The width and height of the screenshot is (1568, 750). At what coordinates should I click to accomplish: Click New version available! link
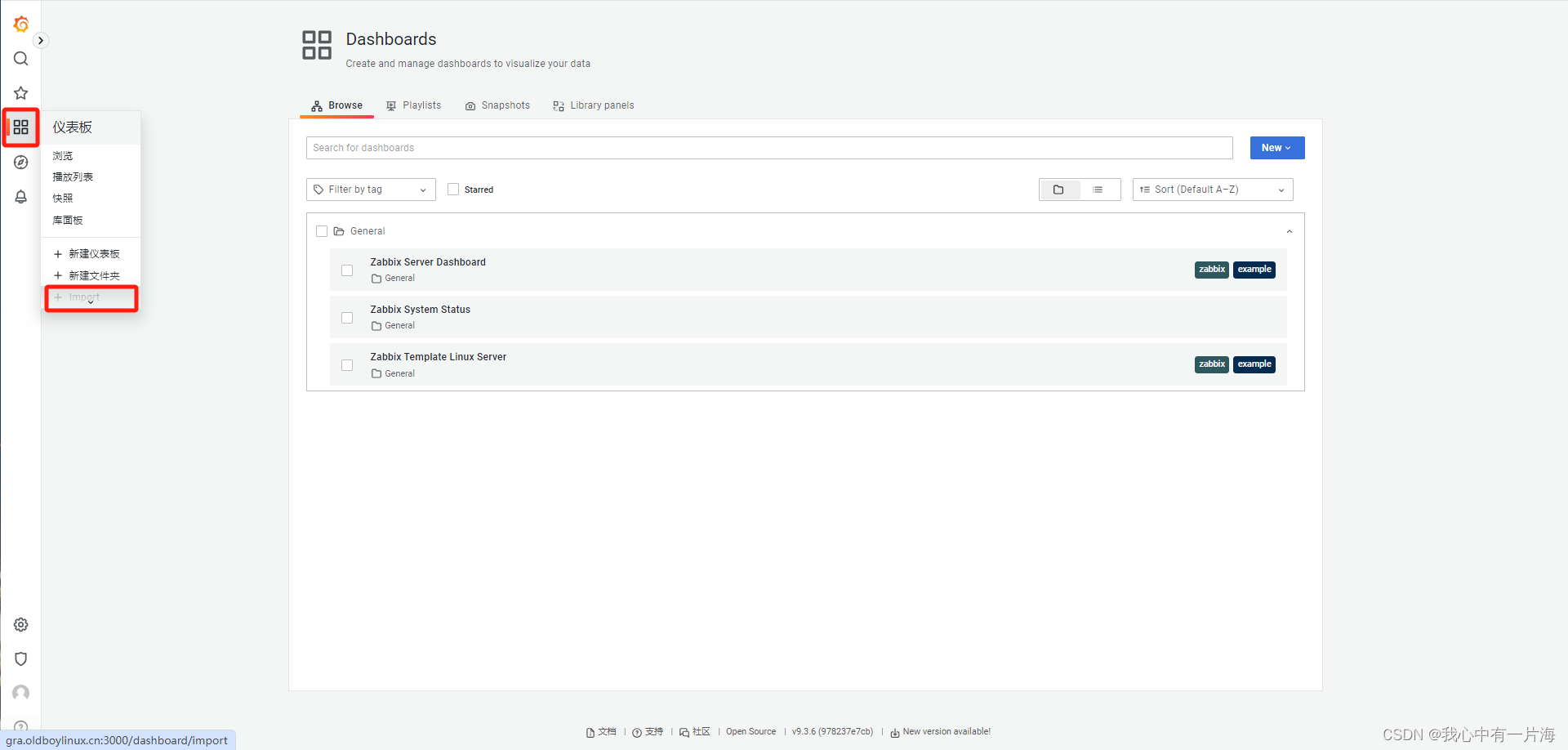click(x=941, y=732)
